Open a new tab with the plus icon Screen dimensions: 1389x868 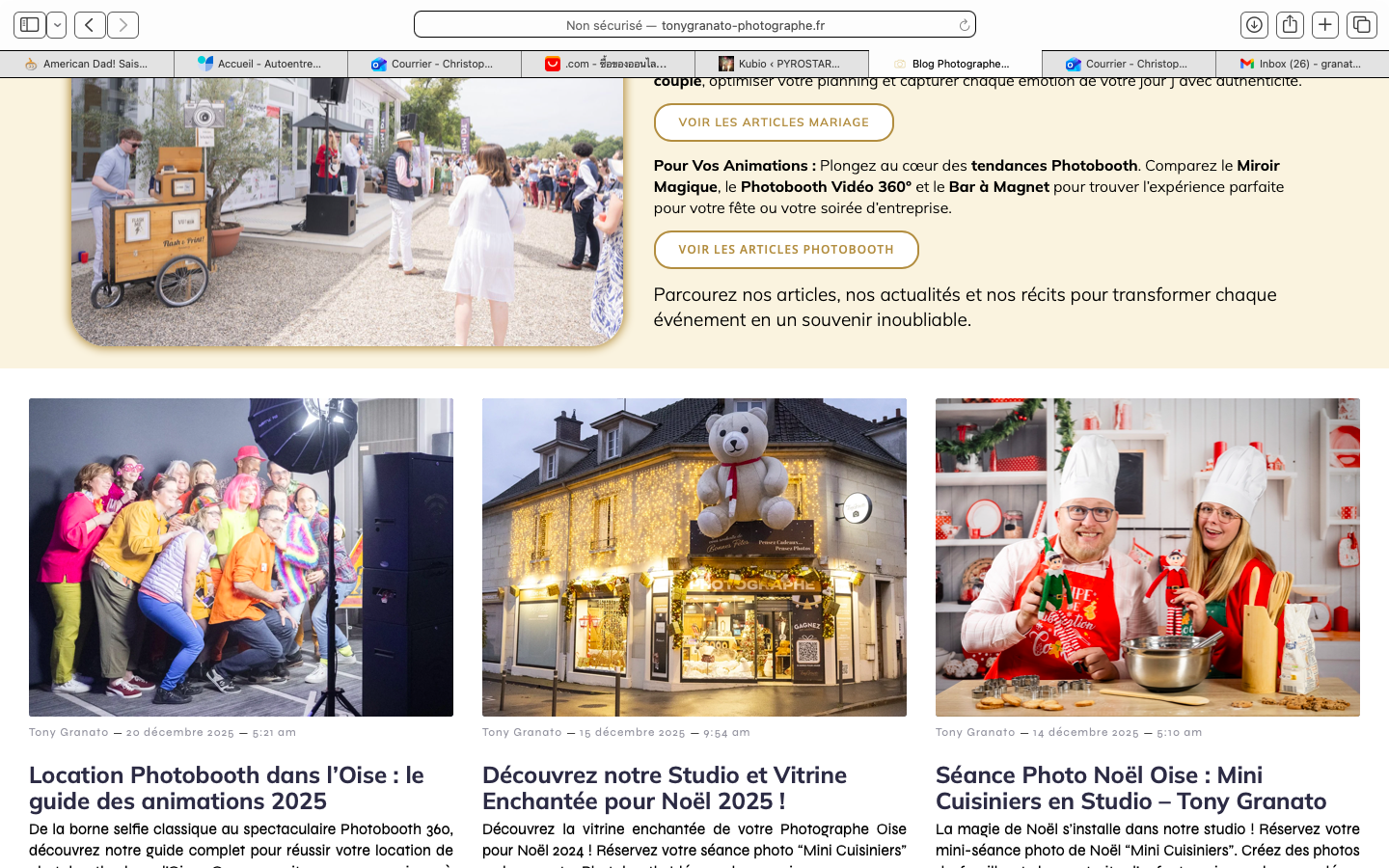coord(1325,25)
